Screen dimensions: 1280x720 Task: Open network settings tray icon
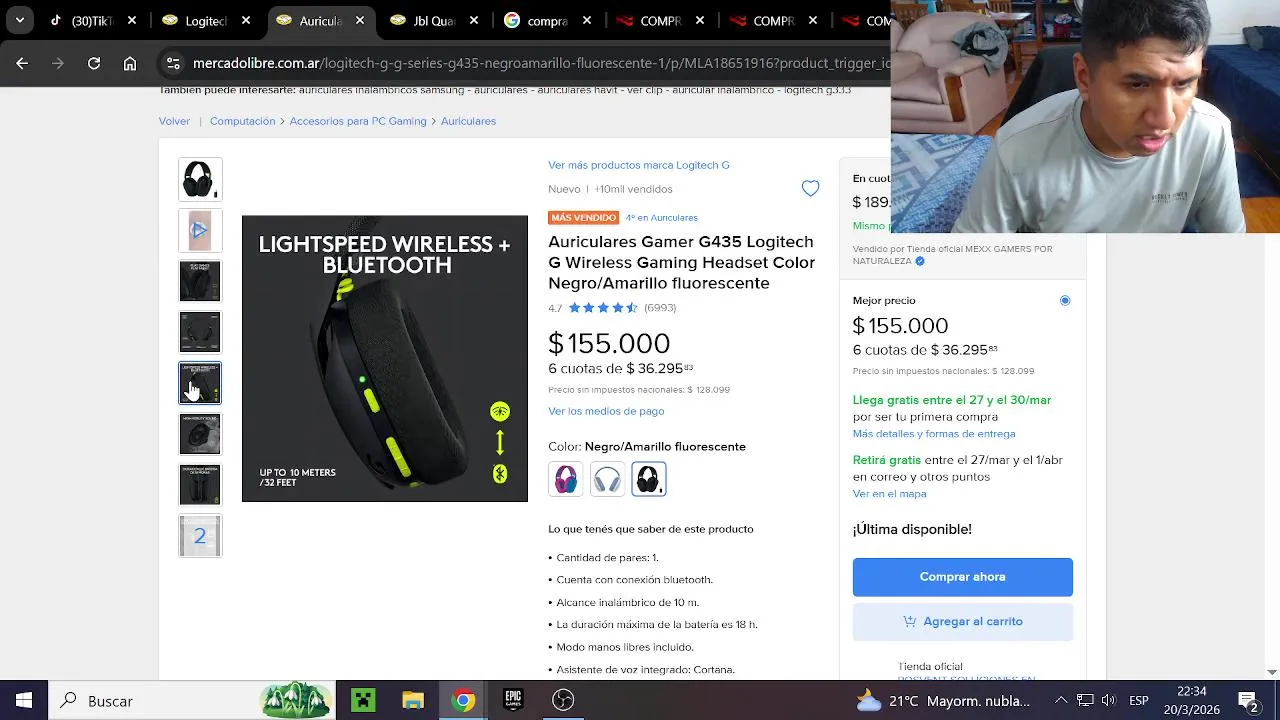pos(1085,701)
